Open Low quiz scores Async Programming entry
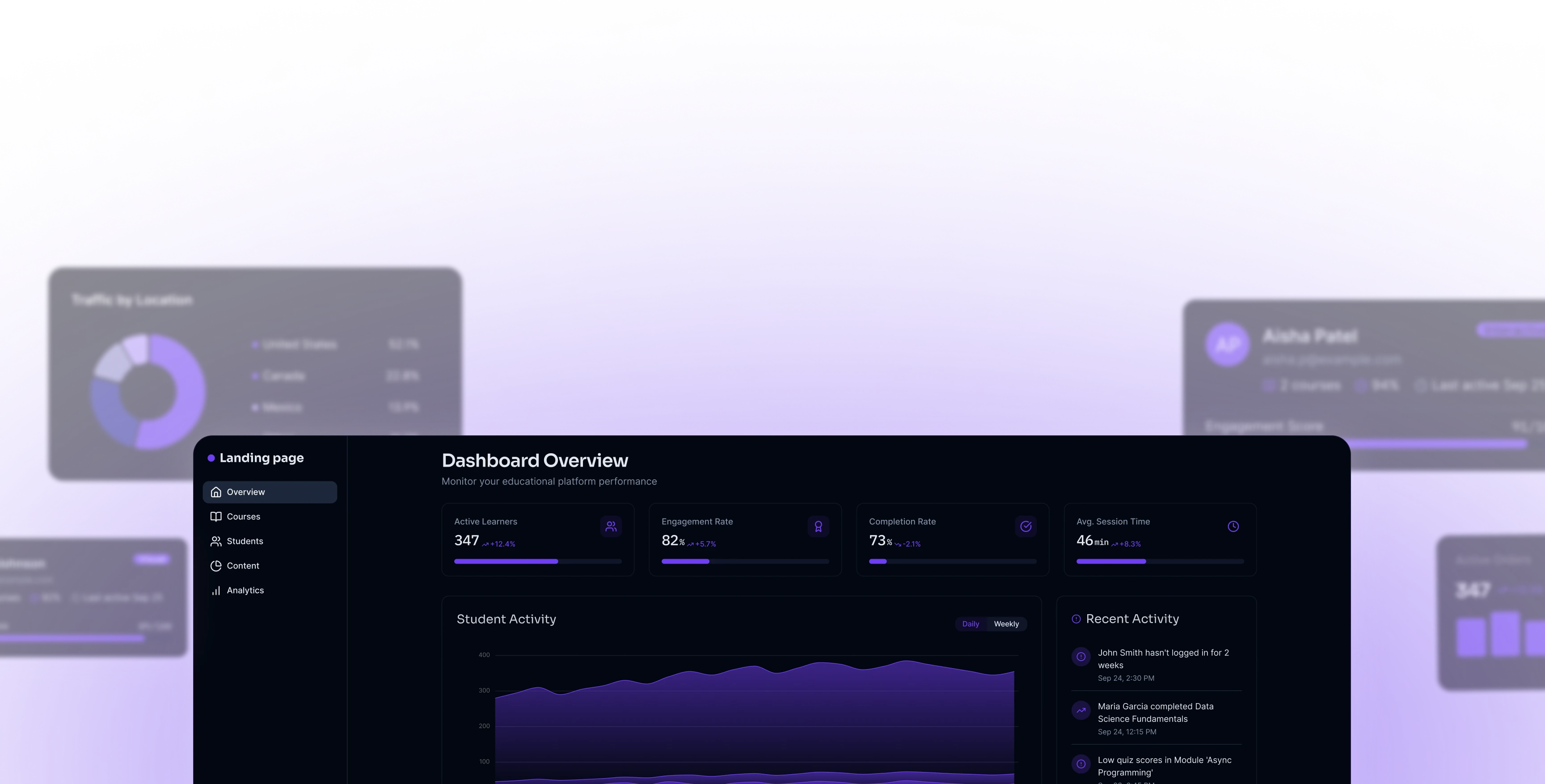The width and height of the screenshot is (1545, 784). (1157, 768)
